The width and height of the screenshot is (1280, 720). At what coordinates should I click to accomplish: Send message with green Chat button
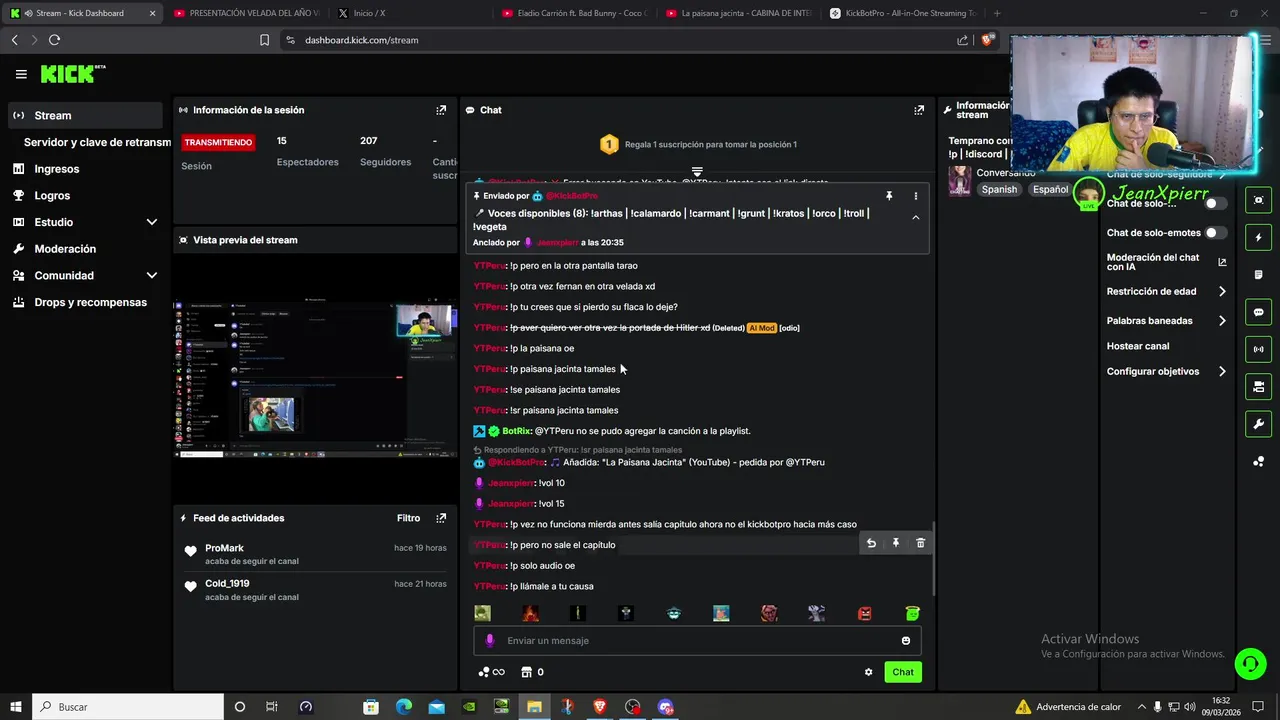coord(903,672)
